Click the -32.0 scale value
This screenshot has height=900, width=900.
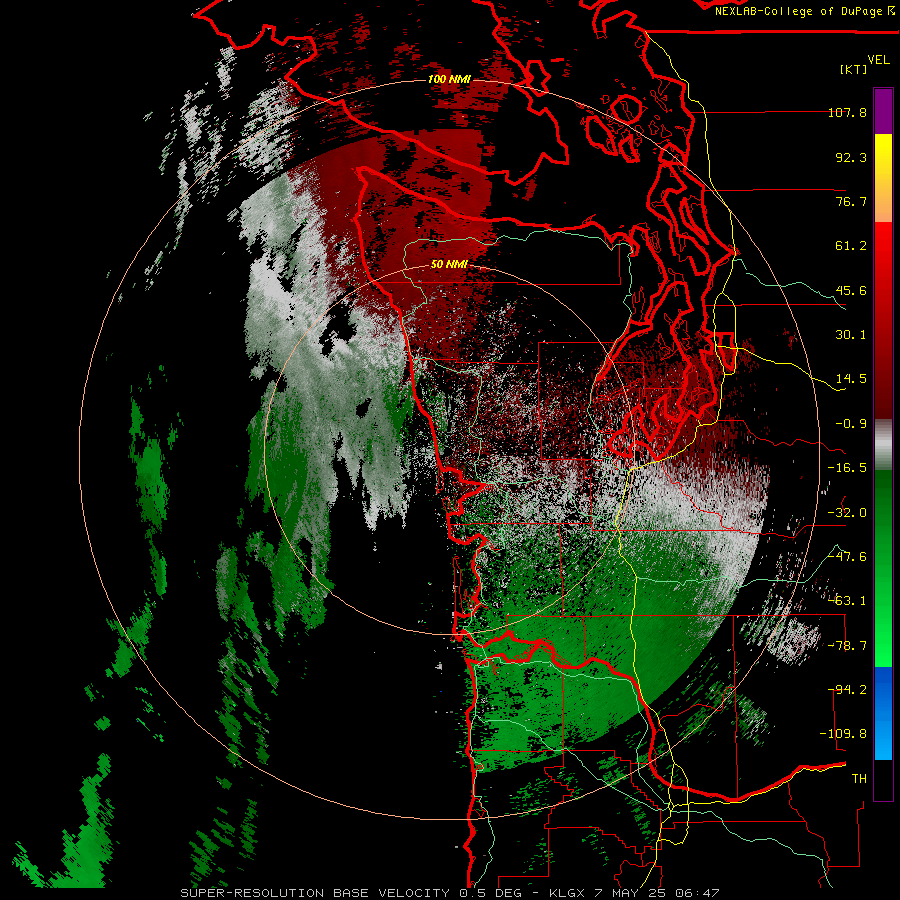pyautogui.click(x=847, y=513)
